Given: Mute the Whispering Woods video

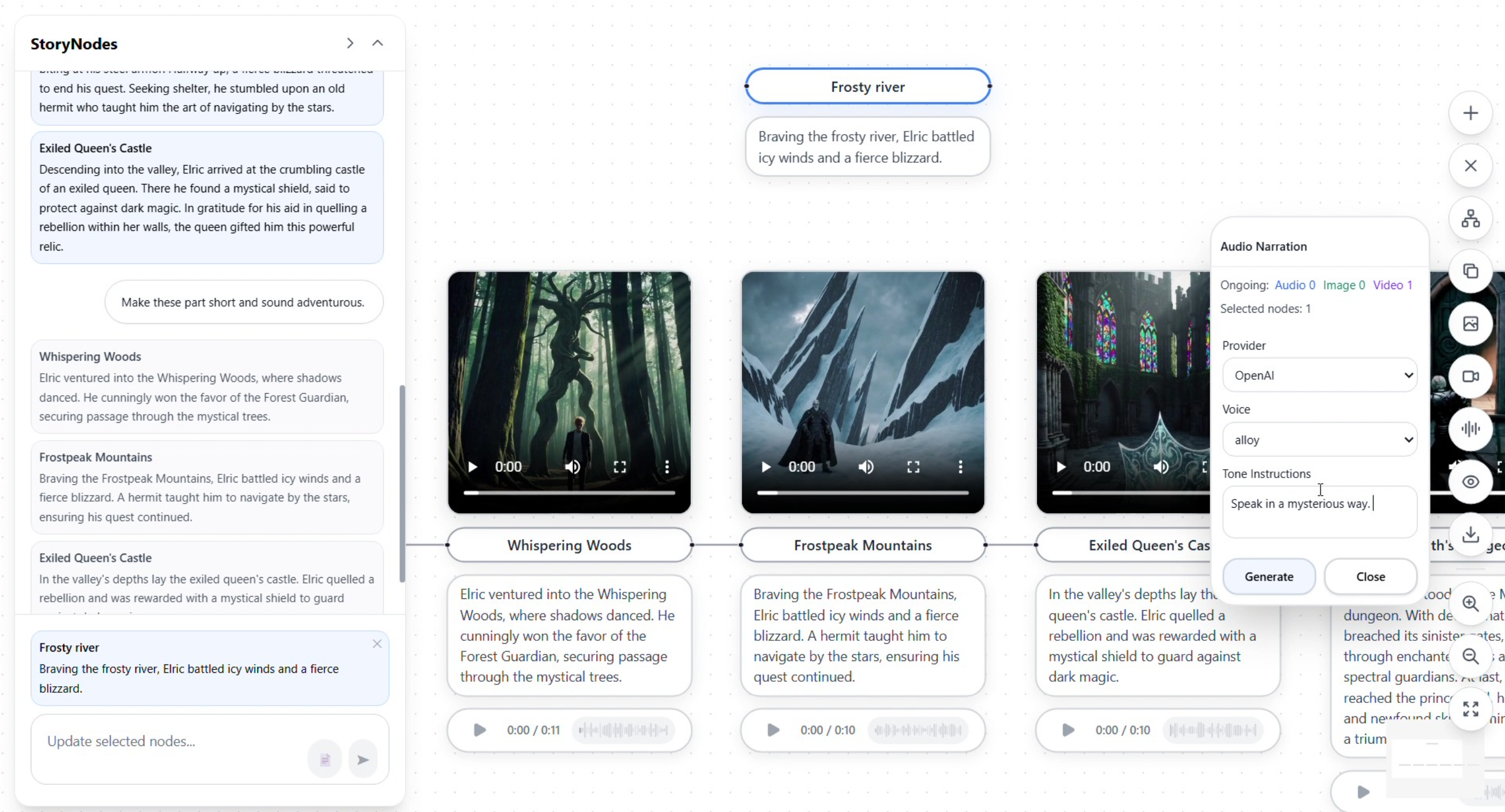Looking at the screenshot, I should coord(572,467).
